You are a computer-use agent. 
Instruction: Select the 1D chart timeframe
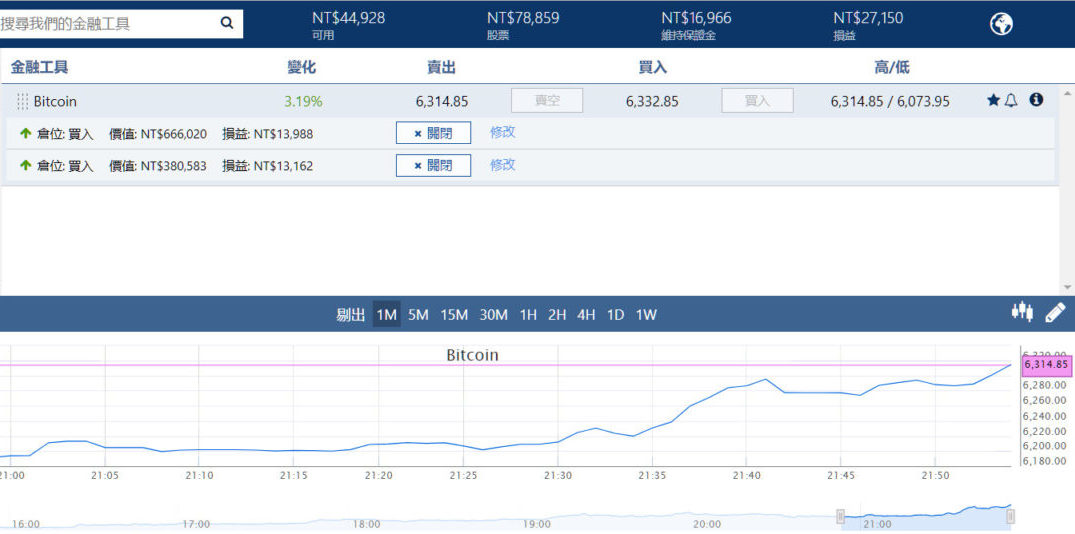point(616,315)
